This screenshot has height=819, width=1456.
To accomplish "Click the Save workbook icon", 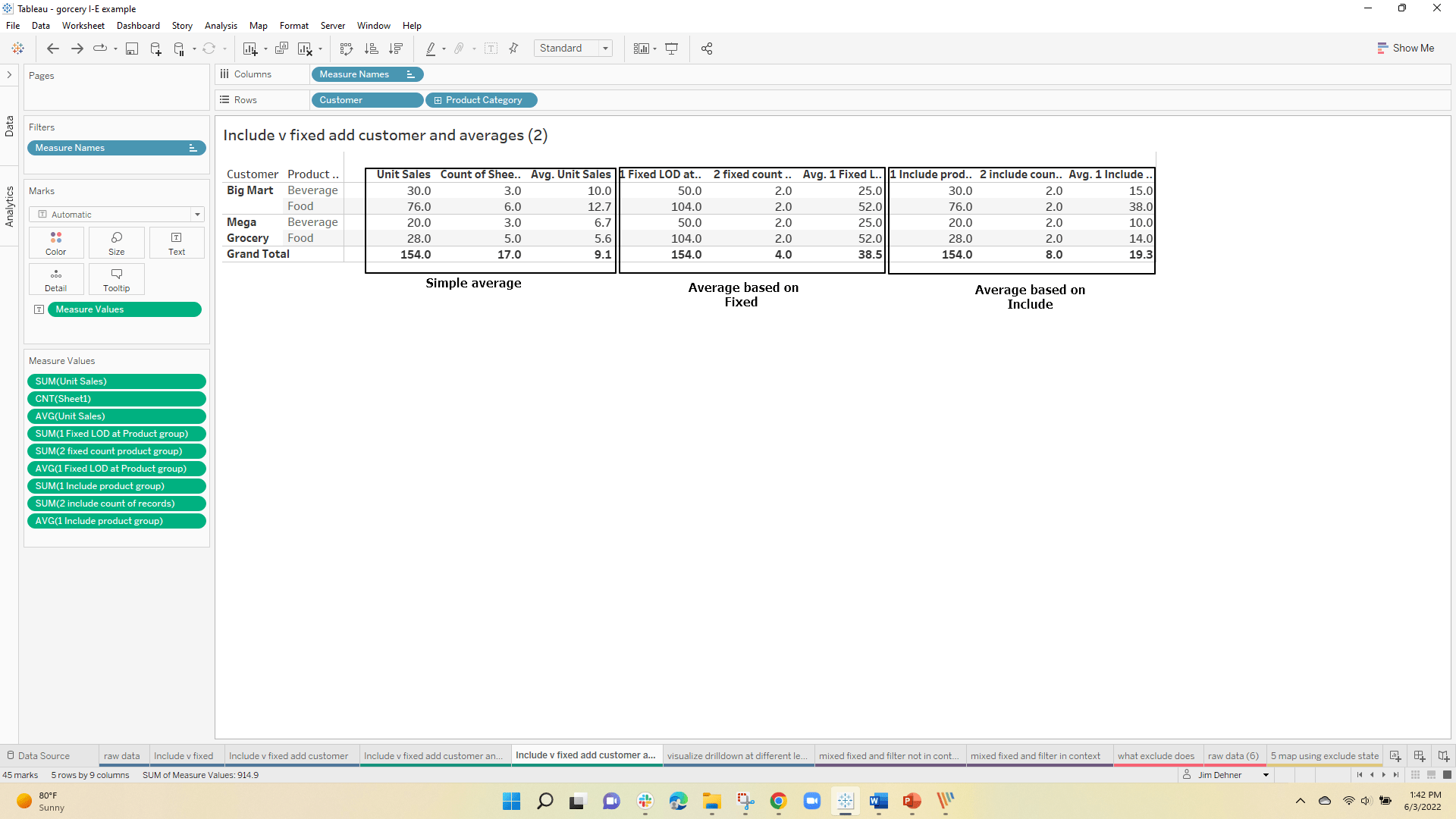I will coord(132,49).
